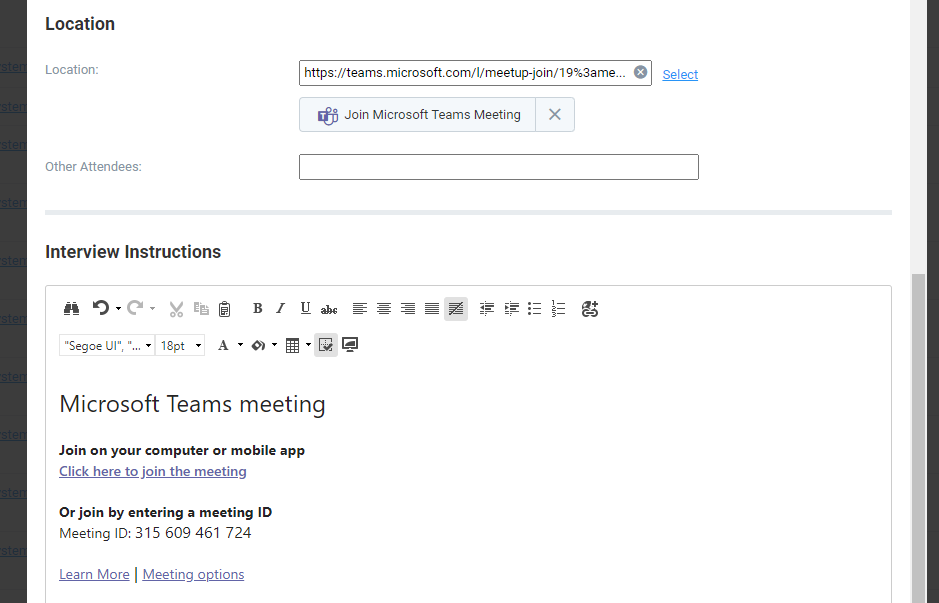The width and height of the screenshot is (939, 603).
Task: Switch editor to full screen mode
Action: (350, 345)
